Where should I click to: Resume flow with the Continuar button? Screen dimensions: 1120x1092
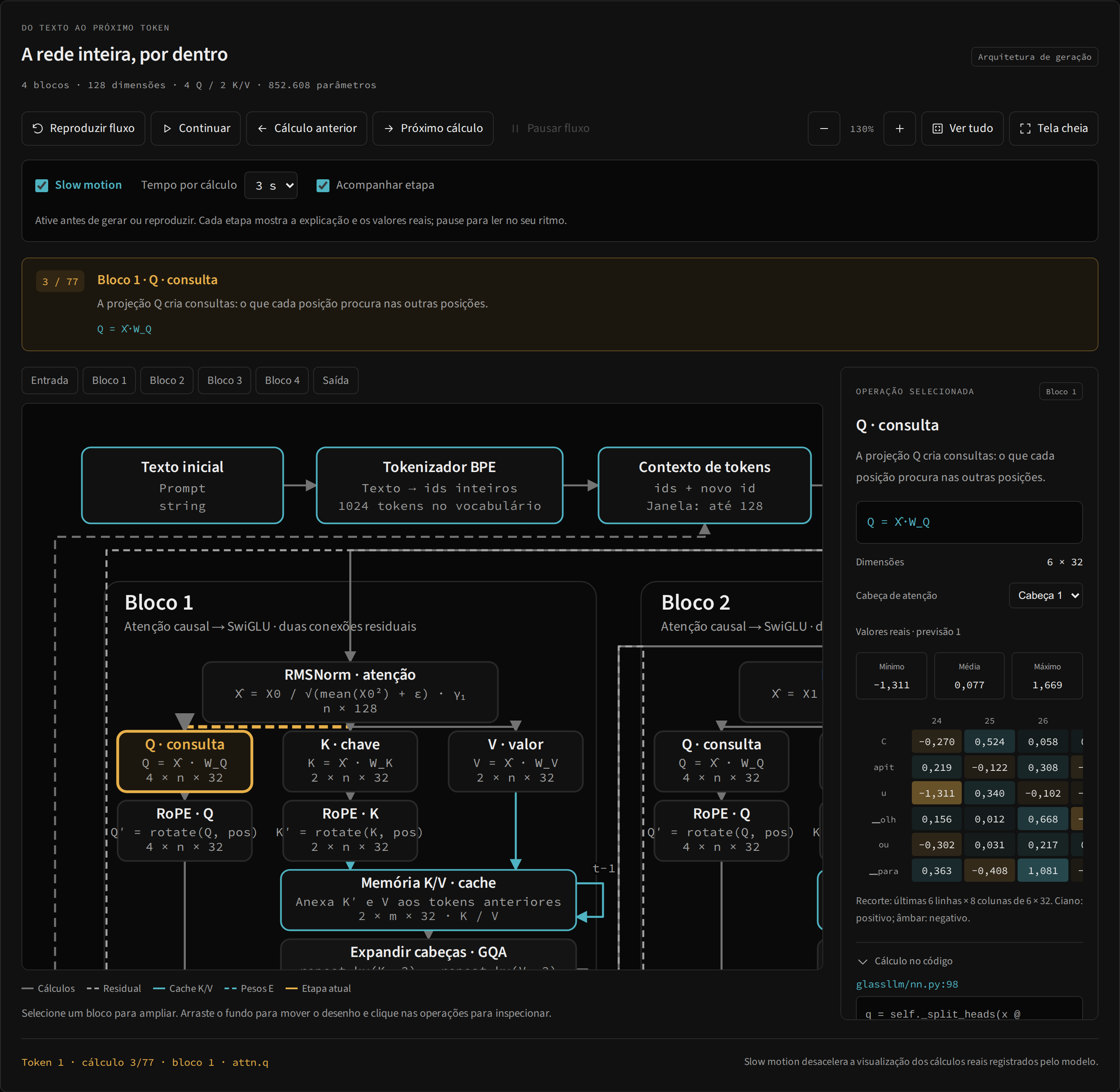(x=196, y=129)
